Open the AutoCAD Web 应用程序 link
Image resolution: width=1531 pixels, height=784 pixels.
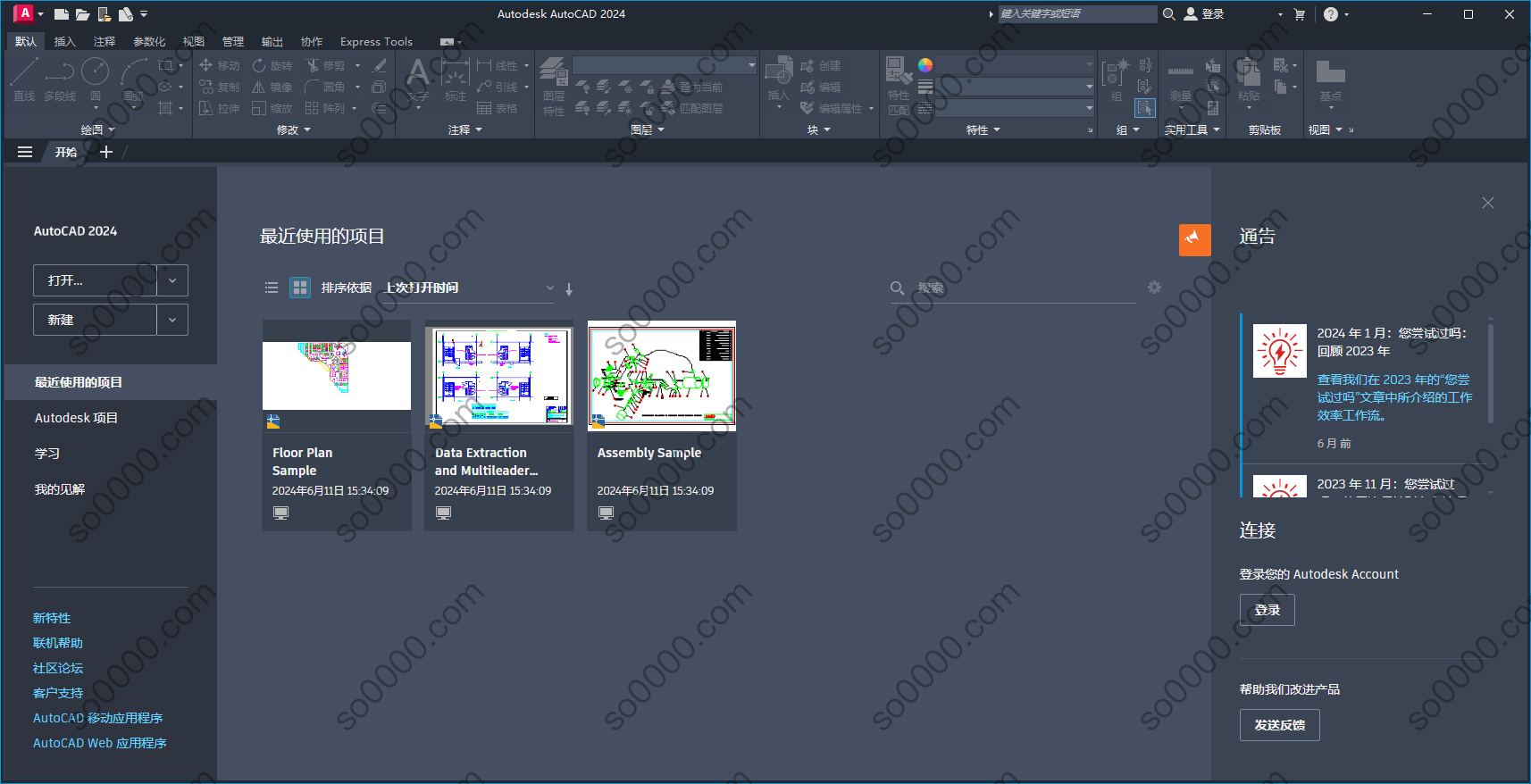pyautogui.click(x=100, y=743)
